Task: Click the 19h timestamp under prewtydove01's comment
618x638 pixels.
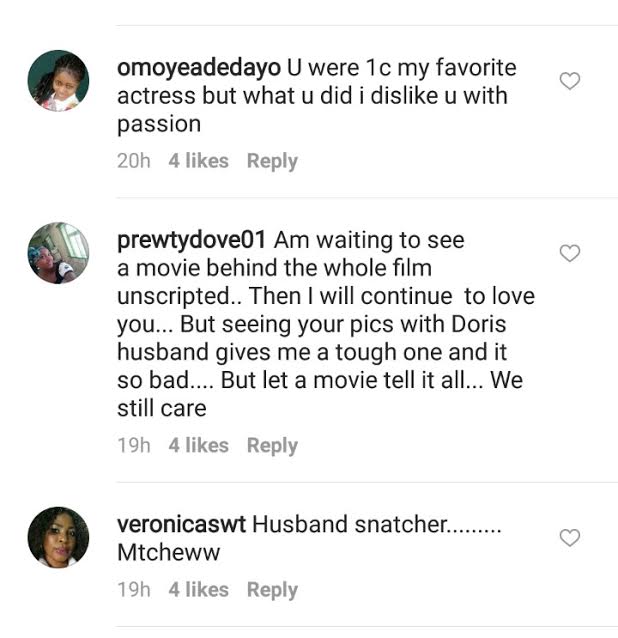Action: tap(133, 445)
